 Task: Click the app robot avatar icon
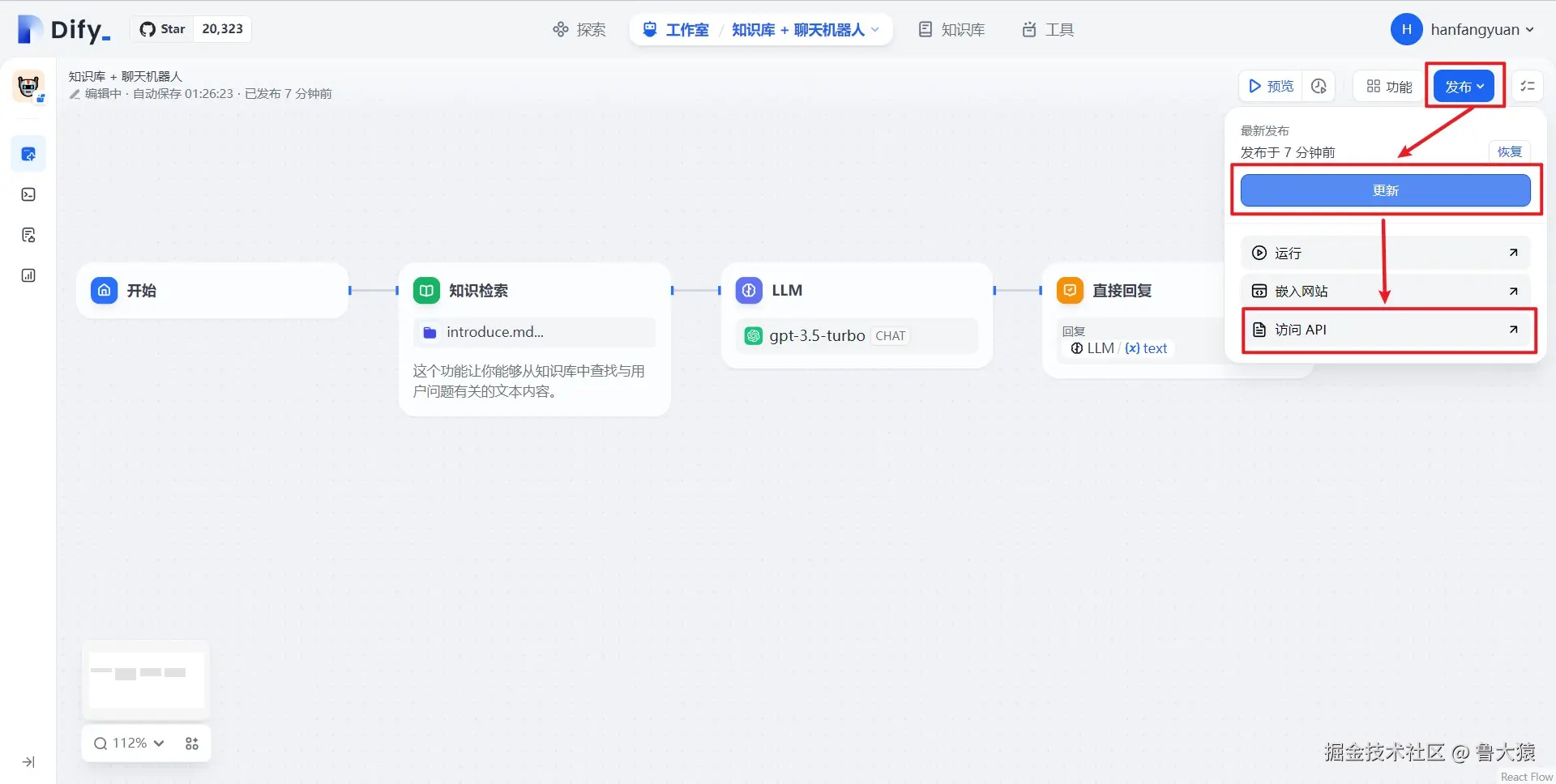point(28,85)
